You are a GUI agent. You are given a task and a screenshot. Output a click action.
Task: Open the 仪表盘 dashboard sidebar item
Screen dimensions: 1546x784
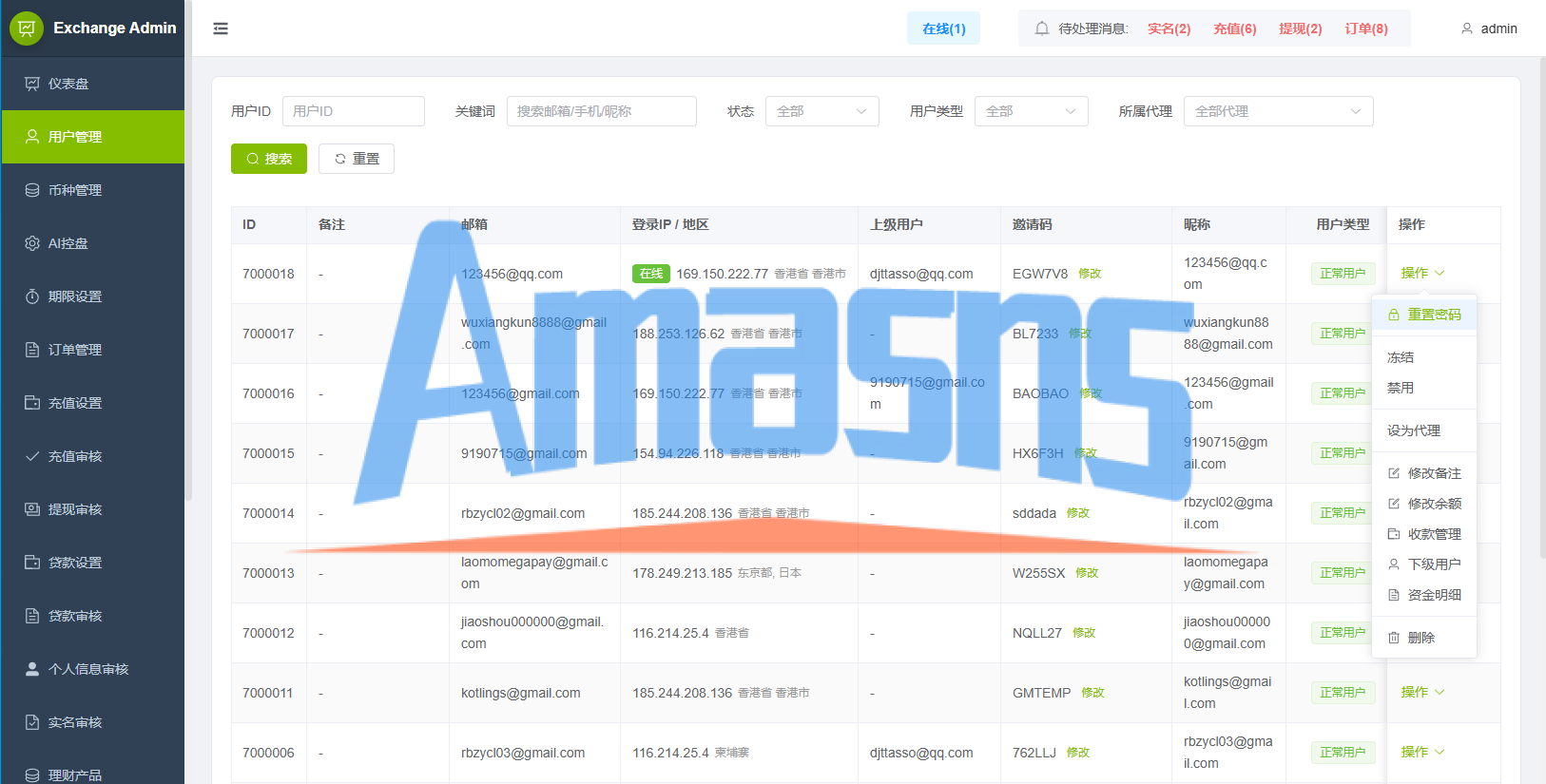coord(93,84)
